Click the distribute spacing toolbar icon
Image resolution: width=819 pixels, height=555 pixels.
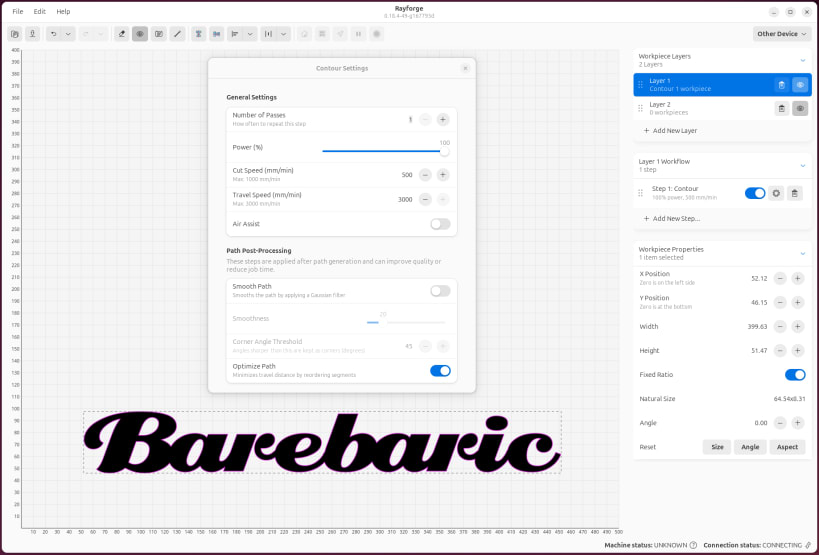[268, 34]
